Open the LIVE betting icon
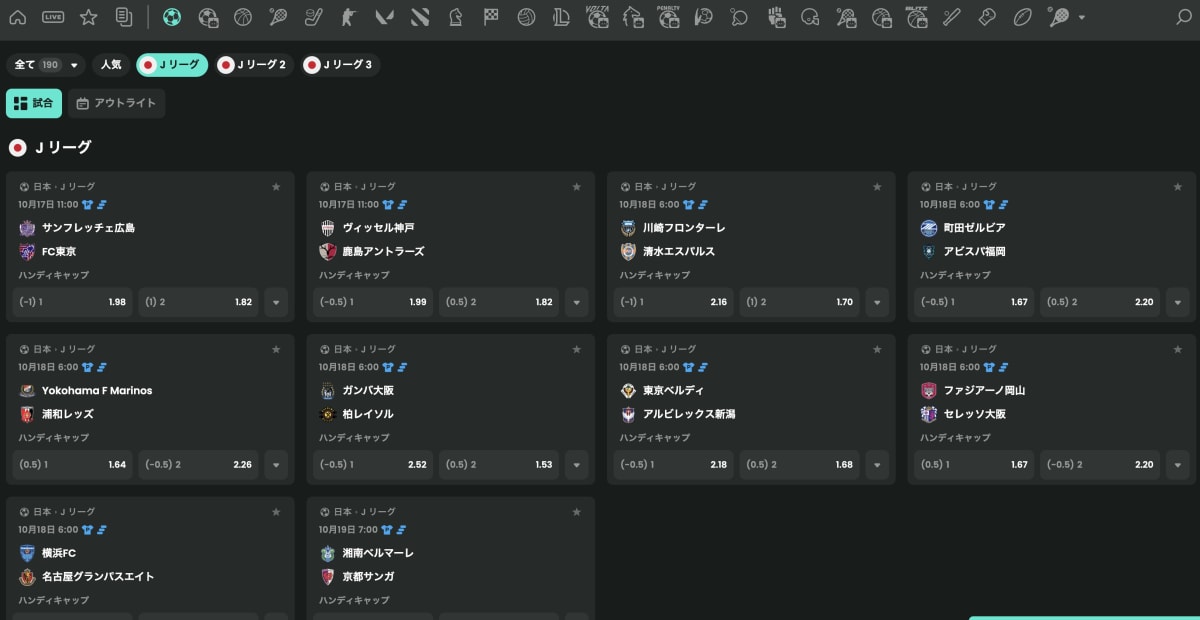Screen dimensions: 1200x620 pos(53,17)
